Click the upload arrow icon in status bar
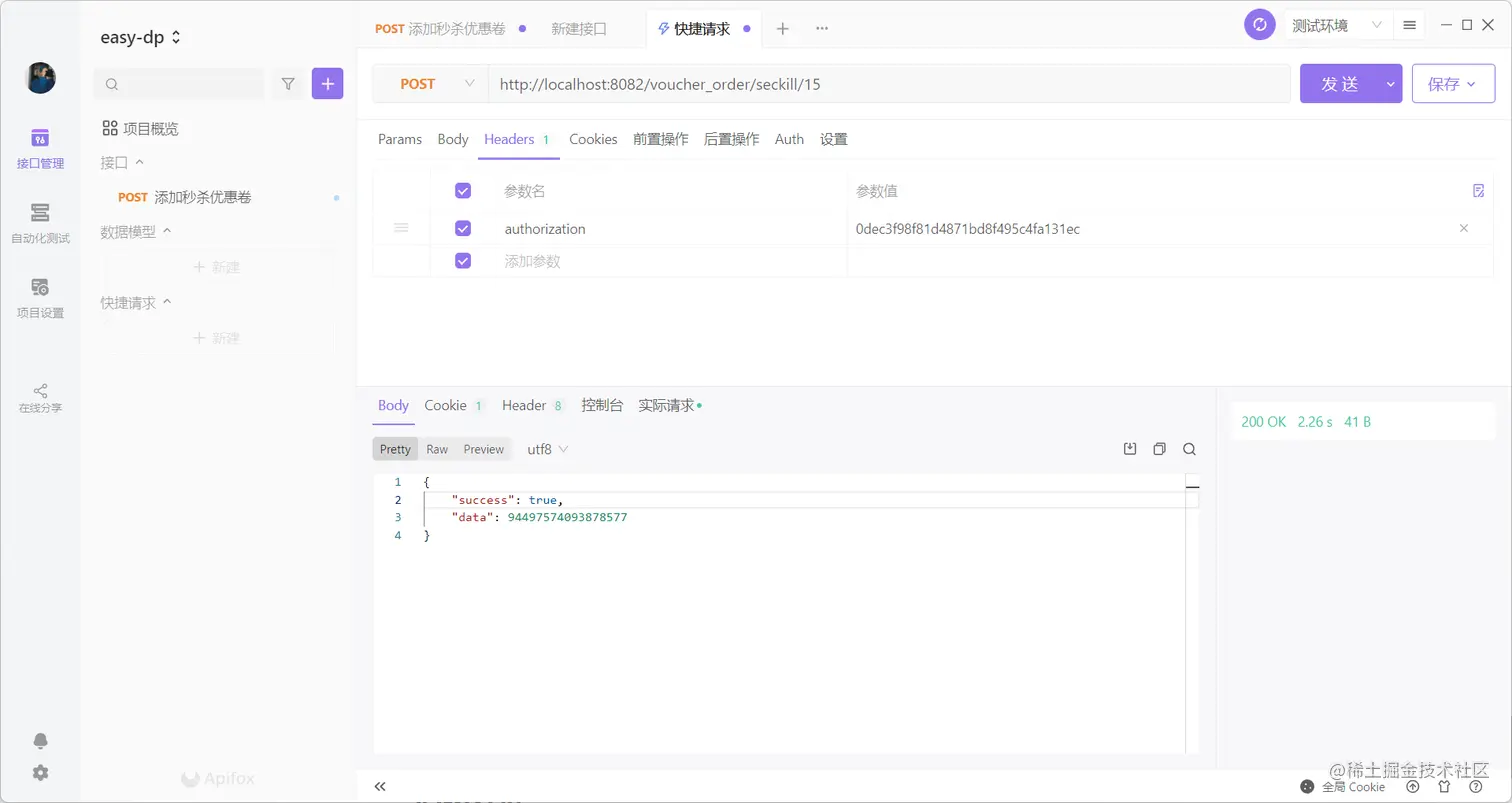 click(1413, 787)
